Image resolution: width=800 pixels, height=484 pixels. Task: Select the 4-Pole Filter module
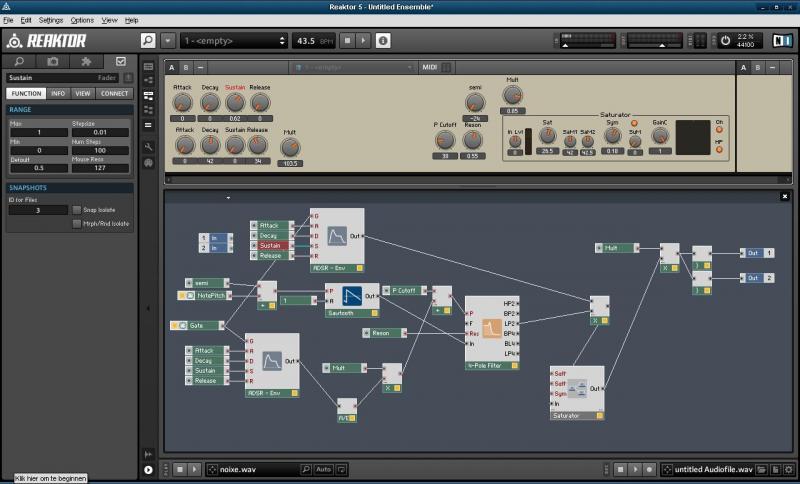pyautogui.click(x=492, y=333)
